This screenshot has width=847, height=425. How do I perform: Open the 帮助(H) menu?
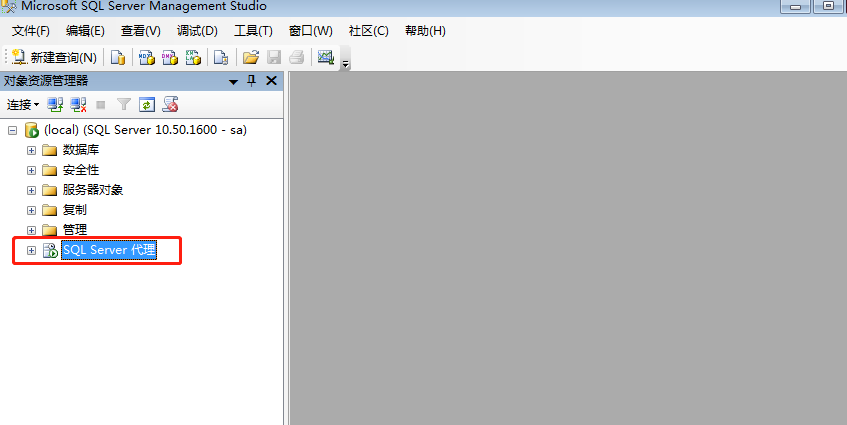[x=425, y=31]
